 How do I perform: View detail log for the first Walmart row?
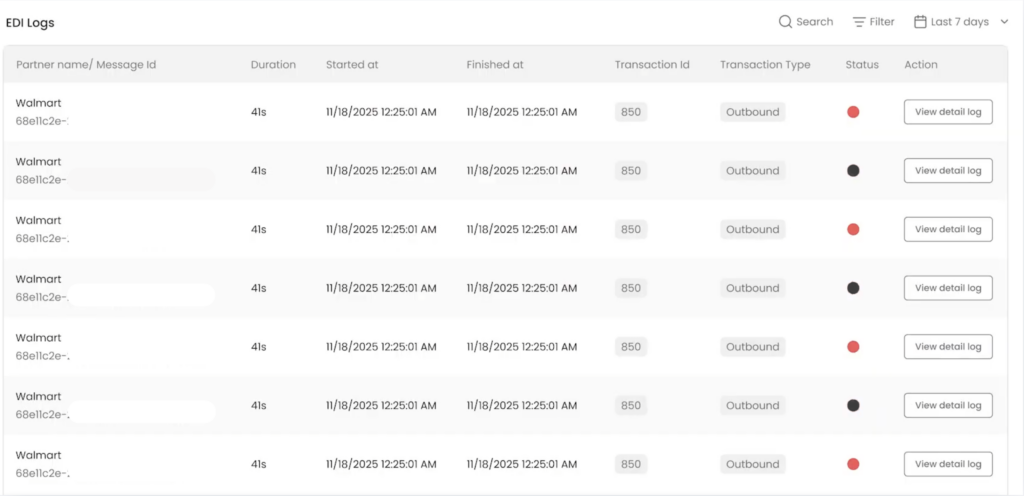coord(948,112)
